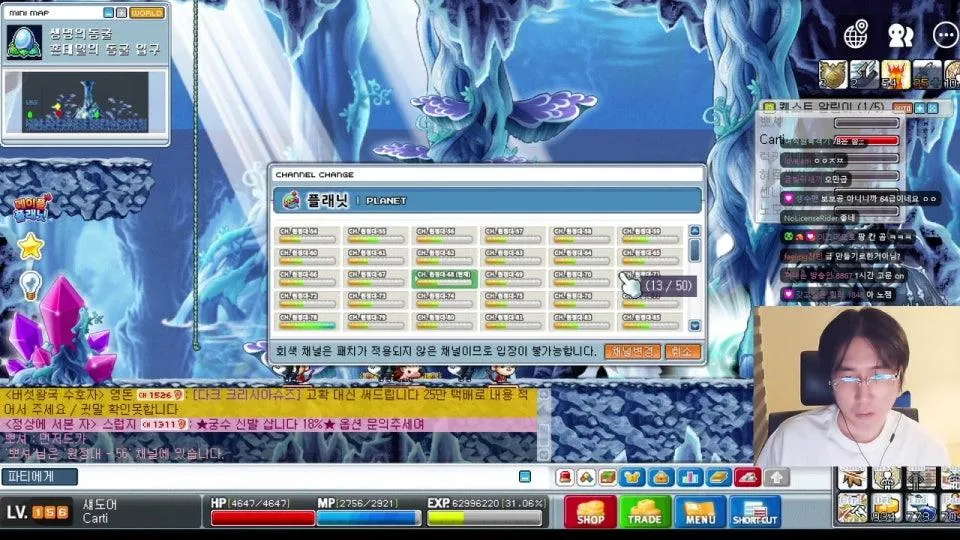Select channel 70 in the channel list
Screen dimensions: 960x540
[582, 279]
